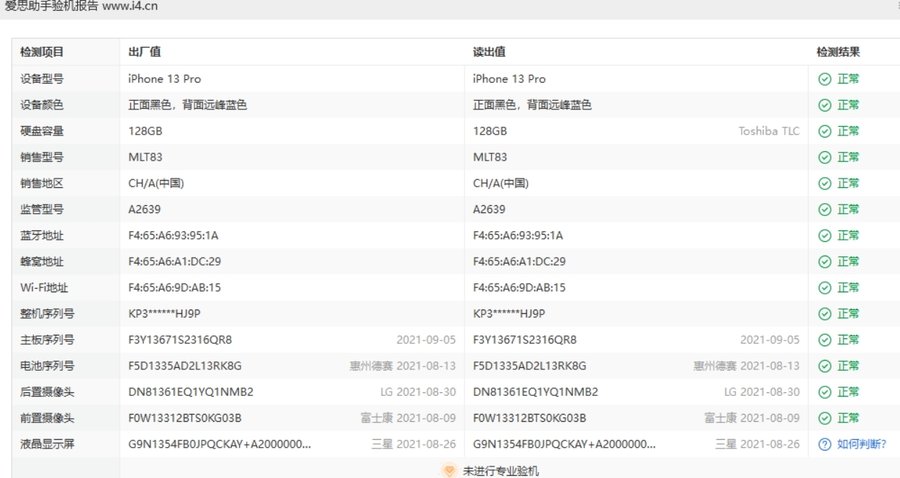Image resolution: width=900 pixels, height=478 pixels.
Task: Click the 正常 result text in 硬盘容量 row
Action: tap(848, 131)
